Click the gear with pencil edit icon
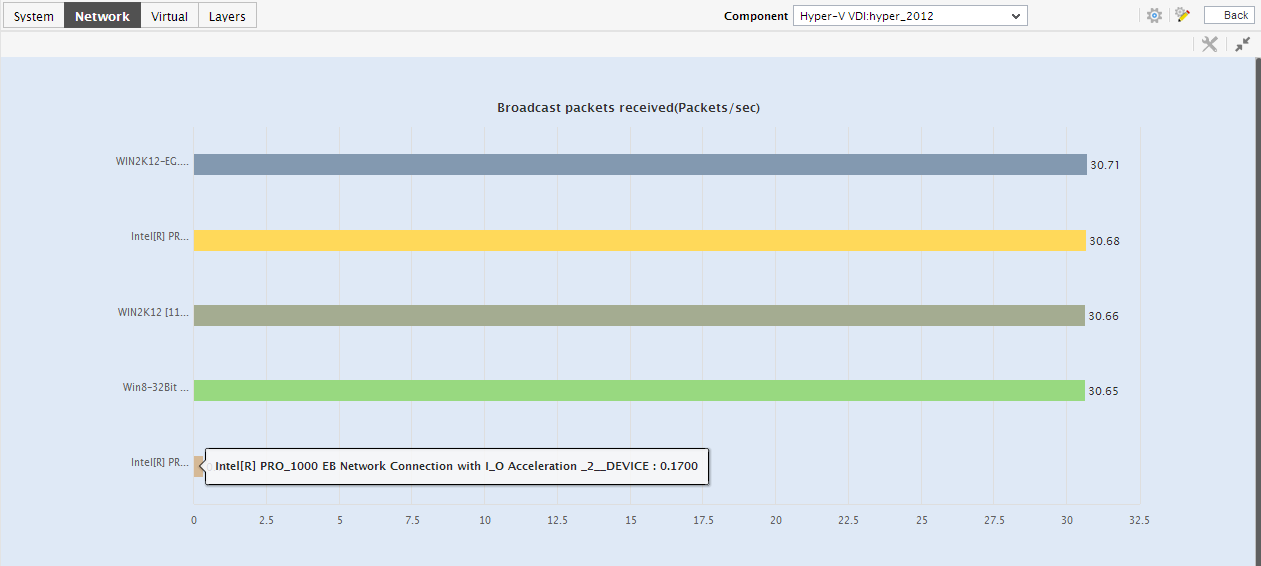 point(1182,15)
